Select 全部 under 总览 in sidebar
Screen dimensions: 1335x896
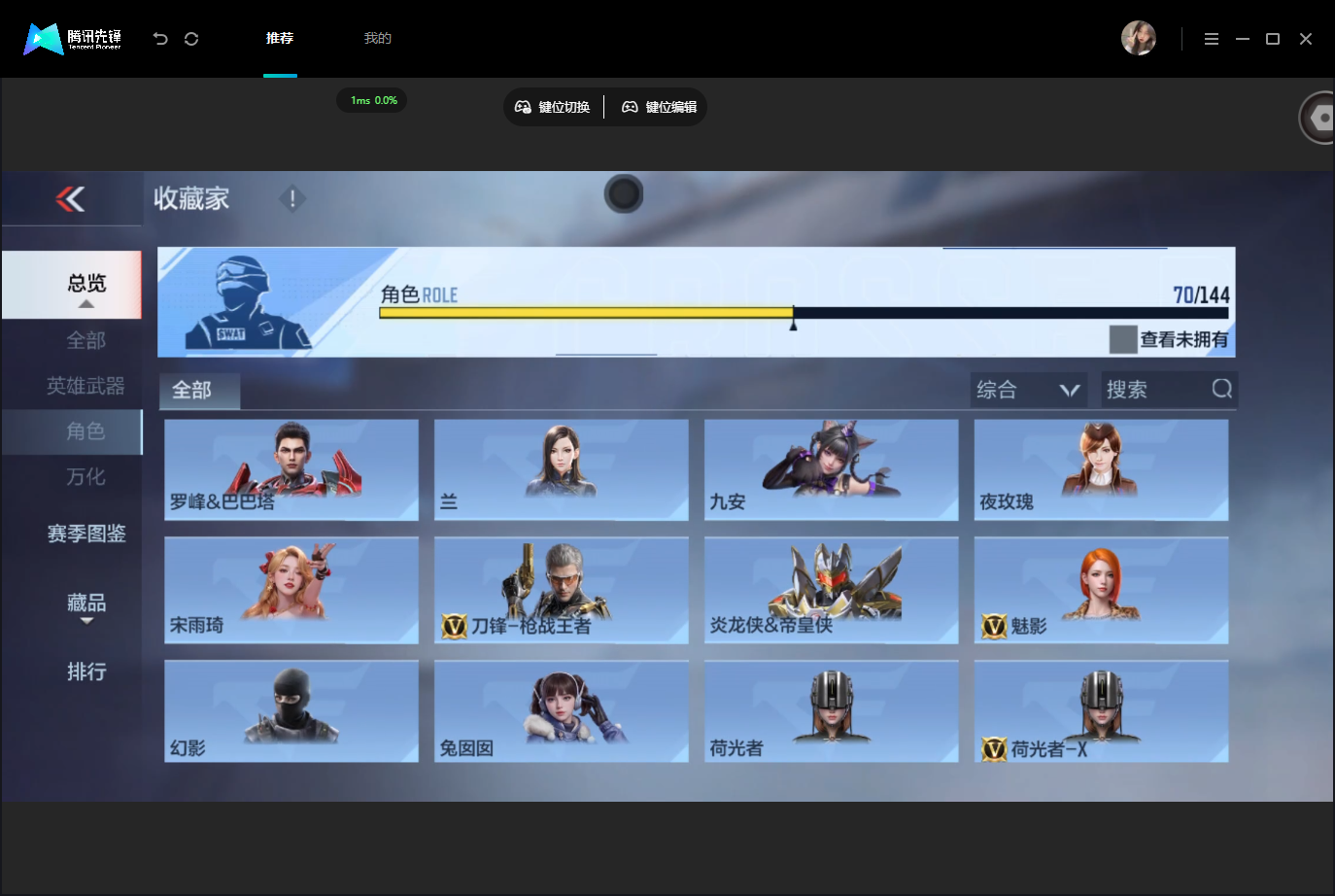click(x=86, y=340)
